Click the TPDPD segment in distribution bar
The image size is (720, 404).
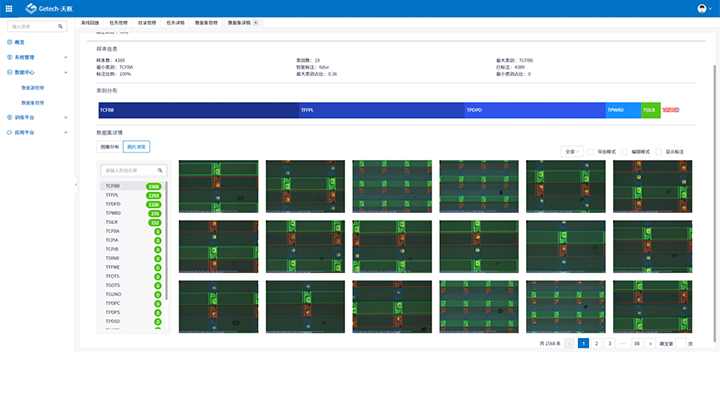point(534,110)
